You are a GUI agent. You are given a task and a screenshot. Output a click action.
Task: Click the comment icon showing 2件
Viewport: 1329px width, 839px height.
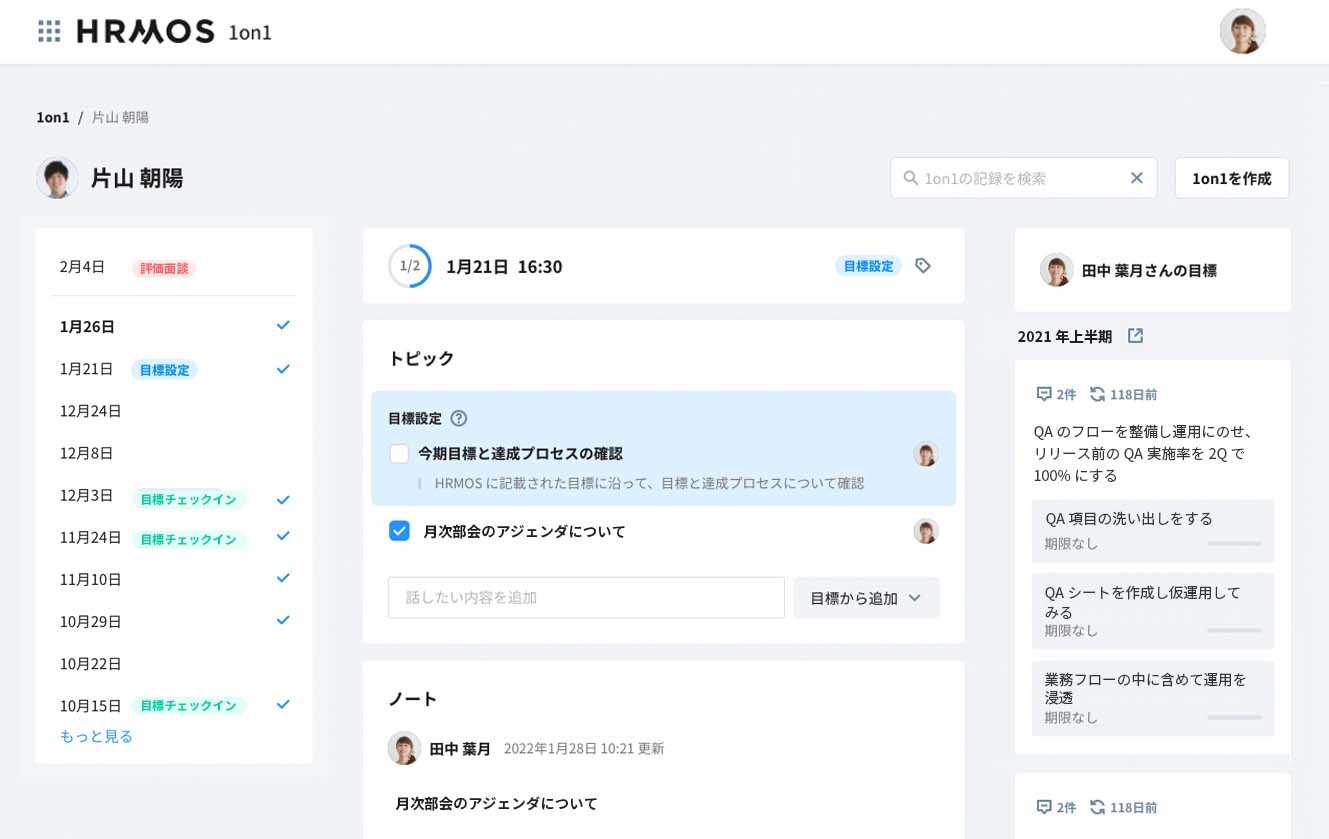click(1045, 394)
